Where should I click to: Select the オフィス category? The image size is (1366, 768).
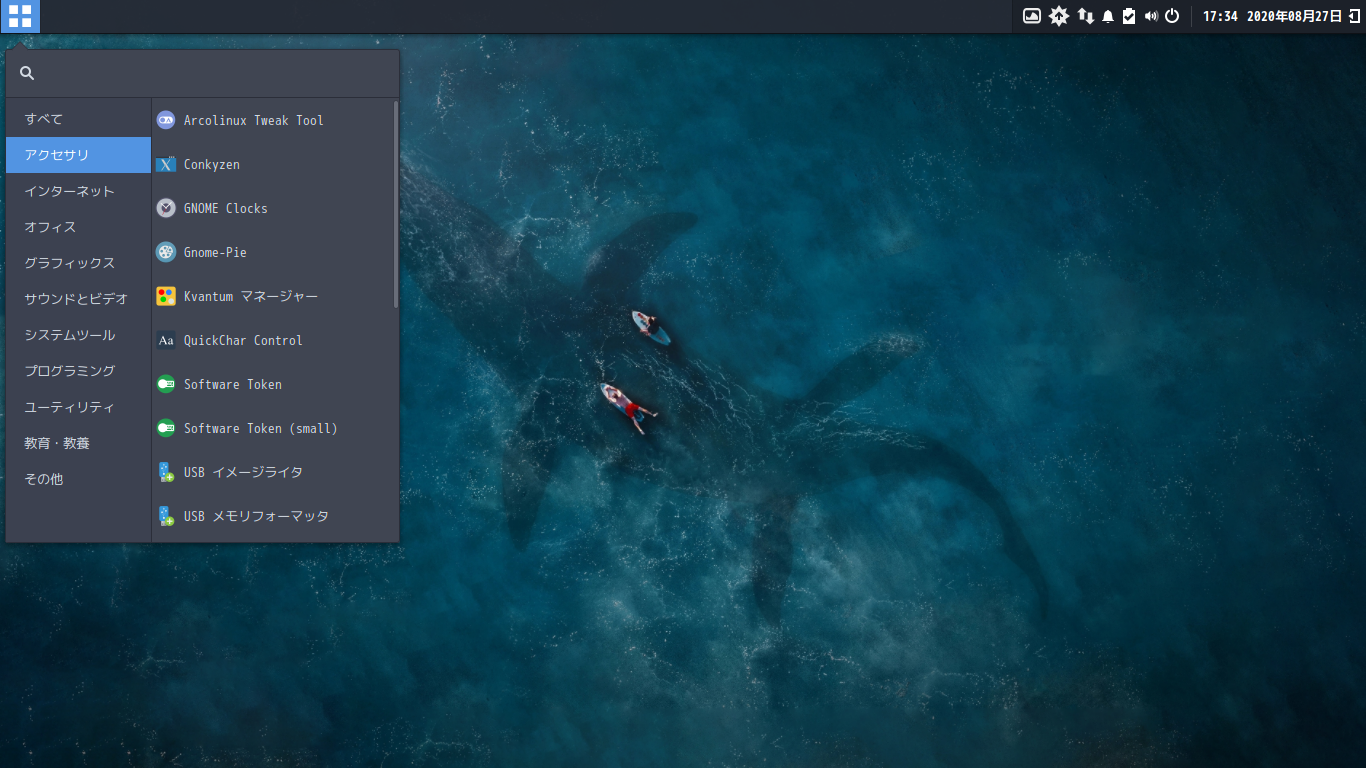click(78, 227)
